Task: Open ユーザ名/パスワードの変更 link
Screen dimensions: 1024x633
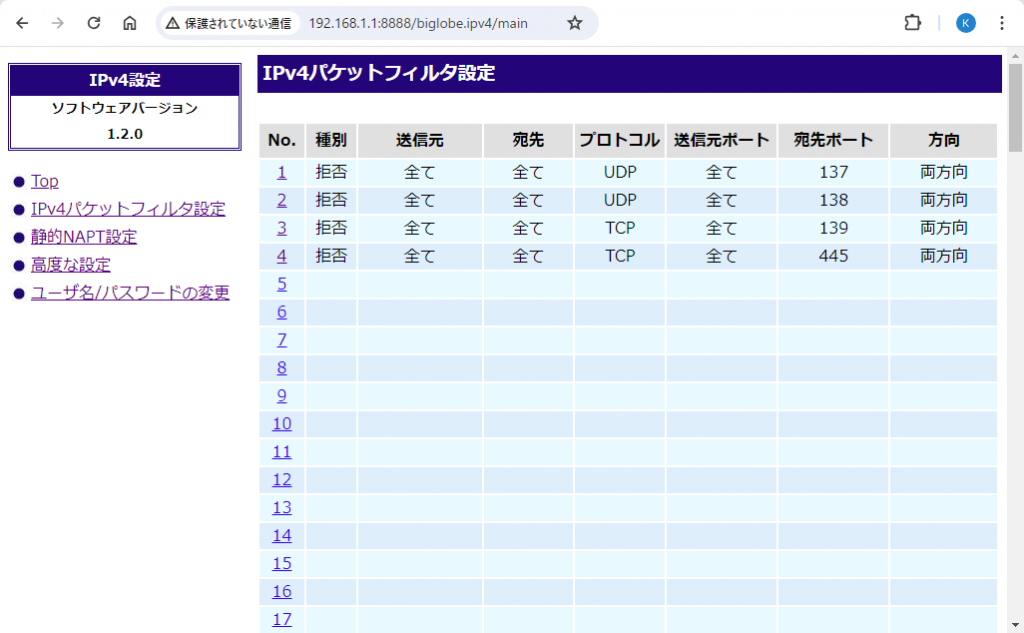Action: 130,293
